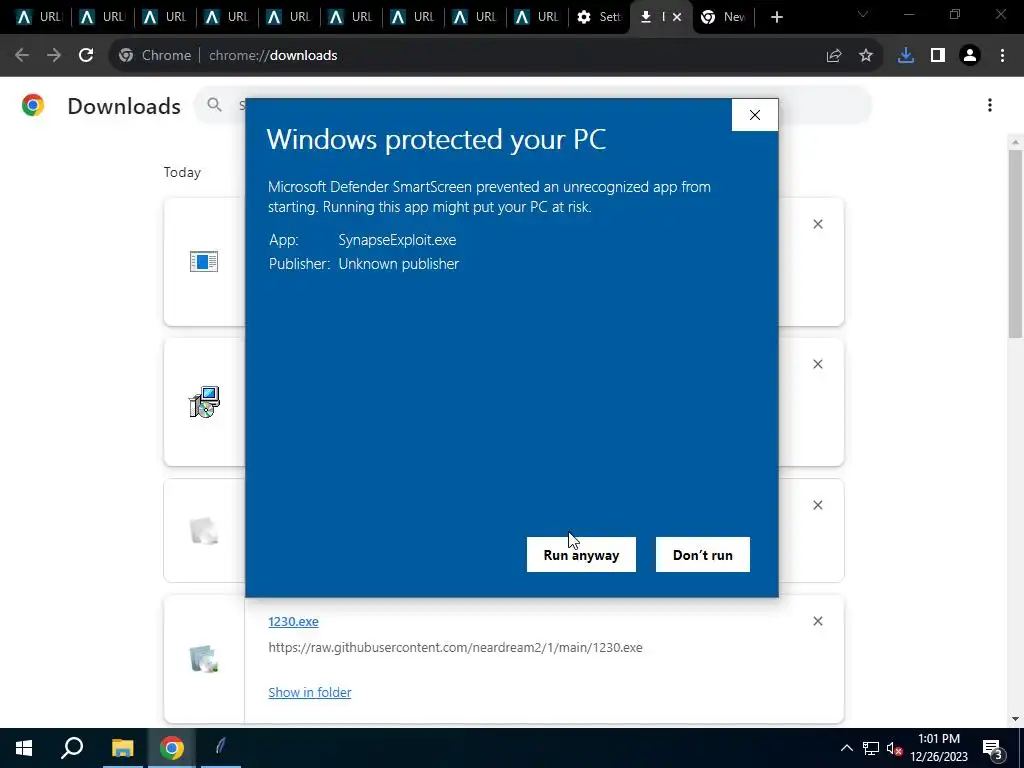This screenshot has width=1024, height=768.
Task: Open the tab search chevron
Action: (863, 15)
